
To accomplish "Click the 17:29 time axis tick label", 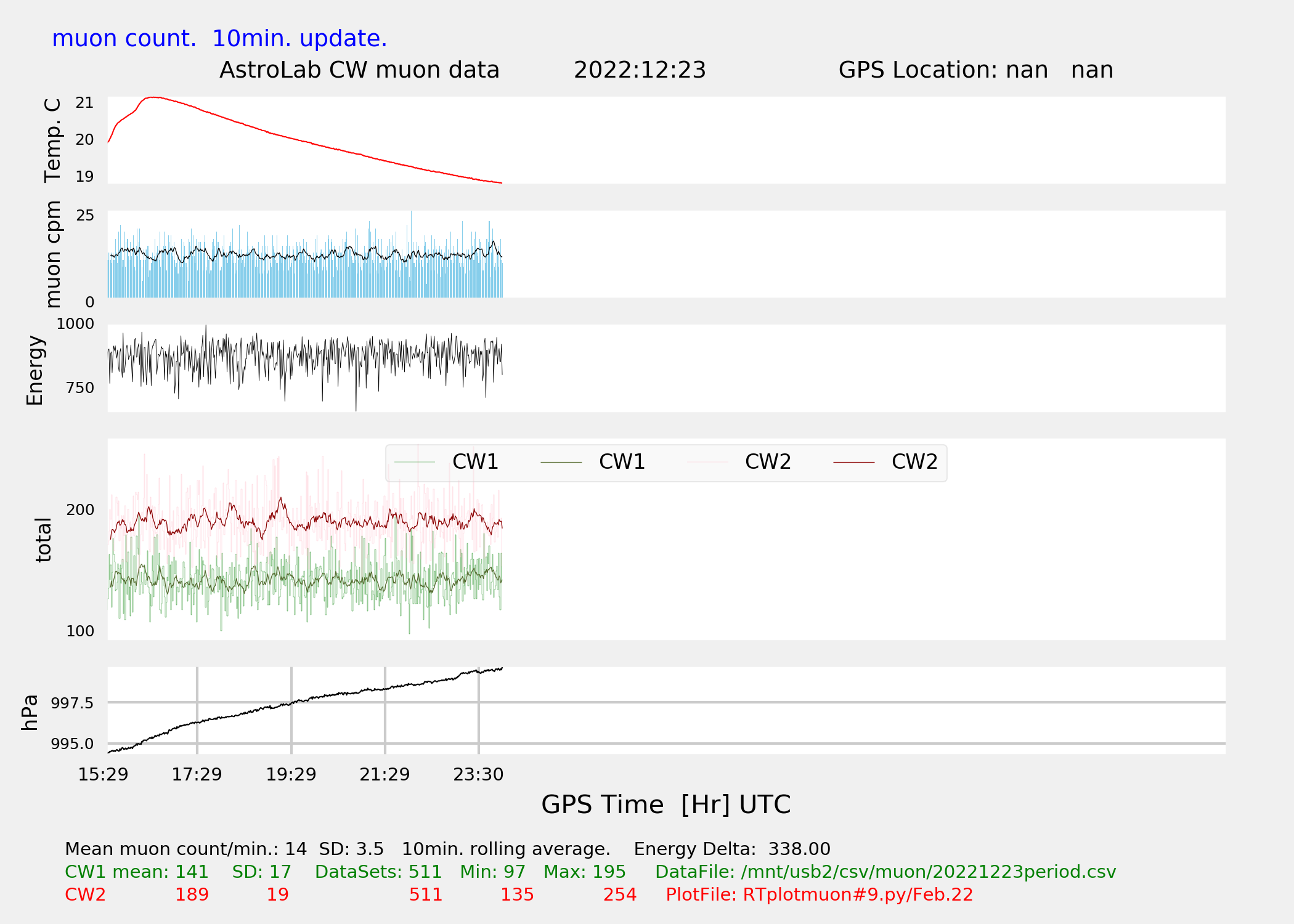I will (197, 774).
